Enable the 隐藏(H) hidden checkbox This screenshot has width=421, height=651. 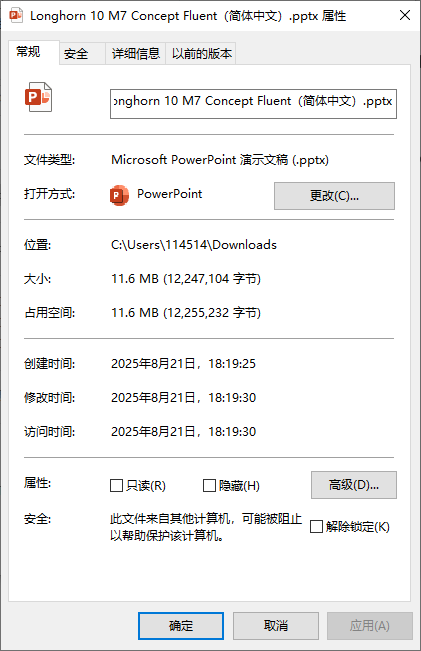(x=209, y=485)
